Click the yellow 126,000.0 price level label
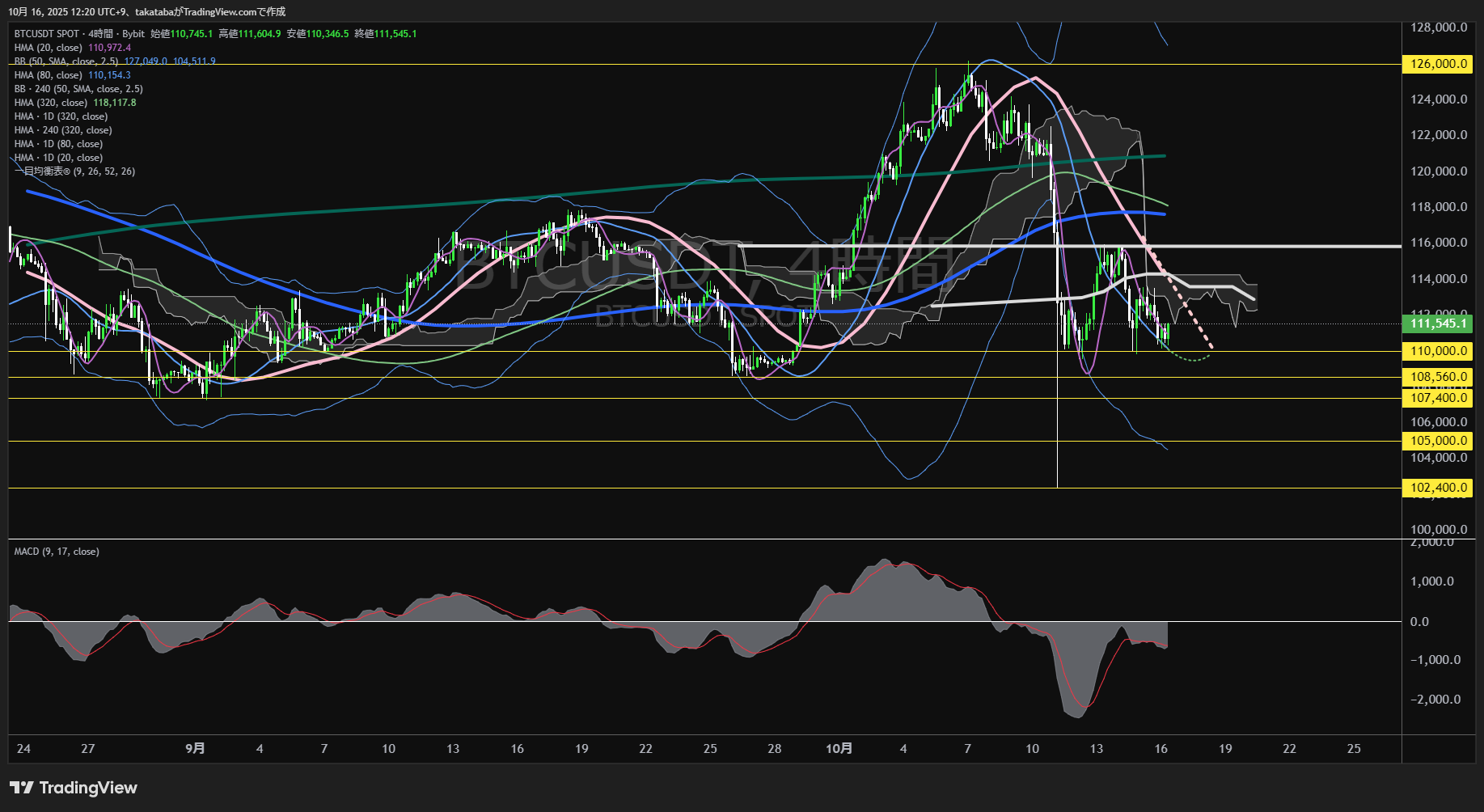1484x812 pixels. 1438,64
